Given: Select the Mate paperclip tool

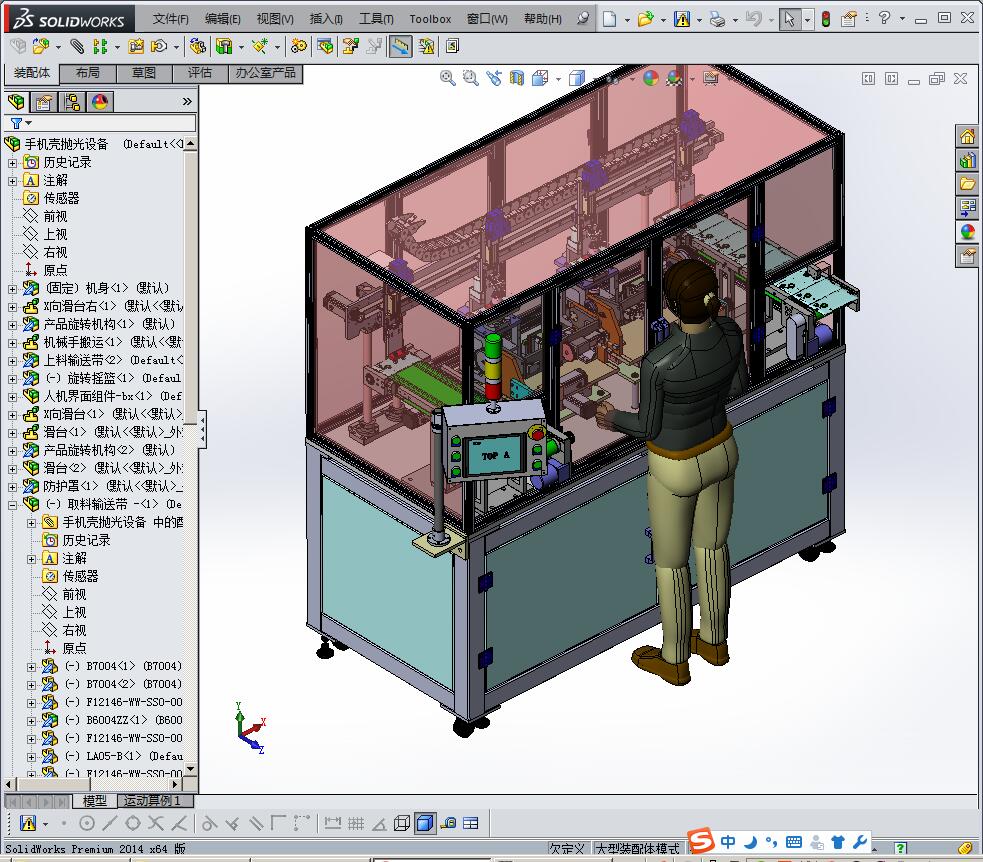Looking at the screenshot, I should coord(76,46).
